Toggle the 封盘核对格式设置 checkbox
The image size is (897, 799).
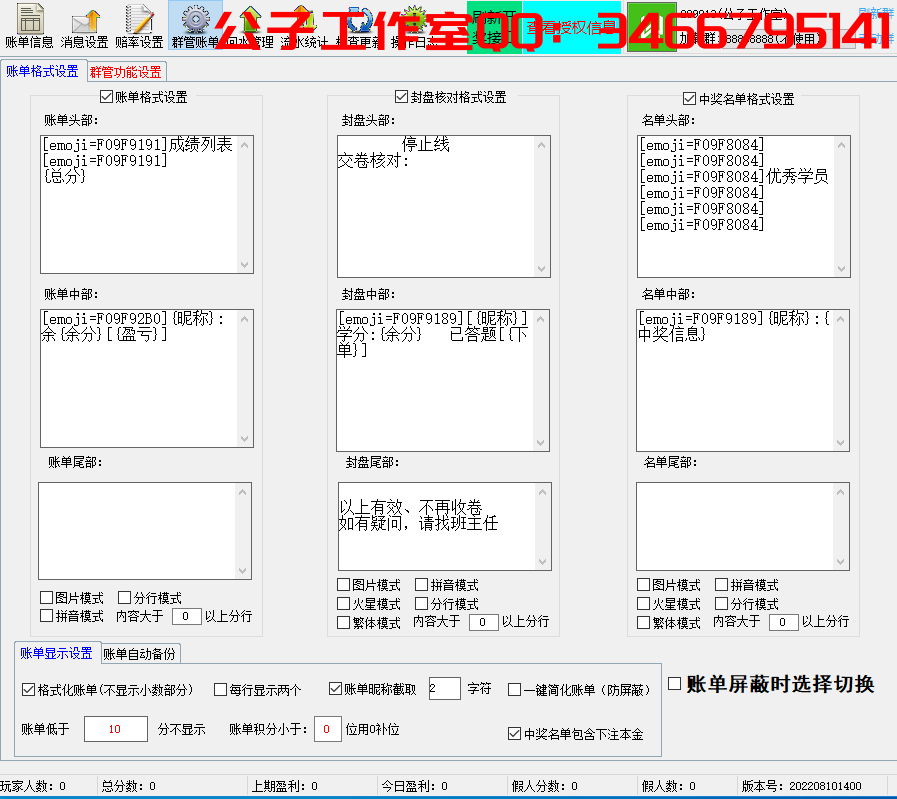pyautogui.click(x=402, y=97)
